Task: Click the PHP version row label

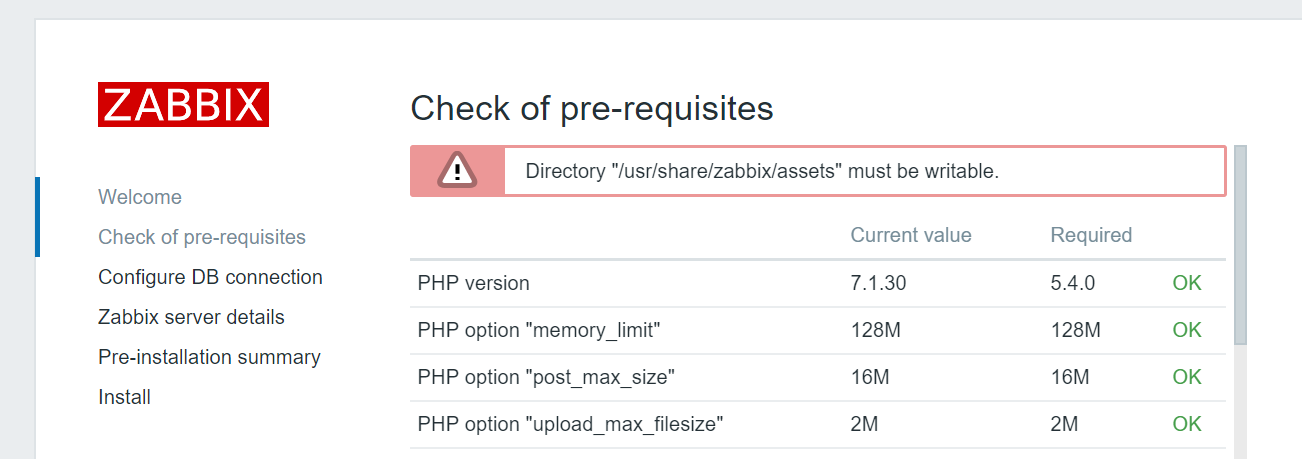Action: pos(473,283)
